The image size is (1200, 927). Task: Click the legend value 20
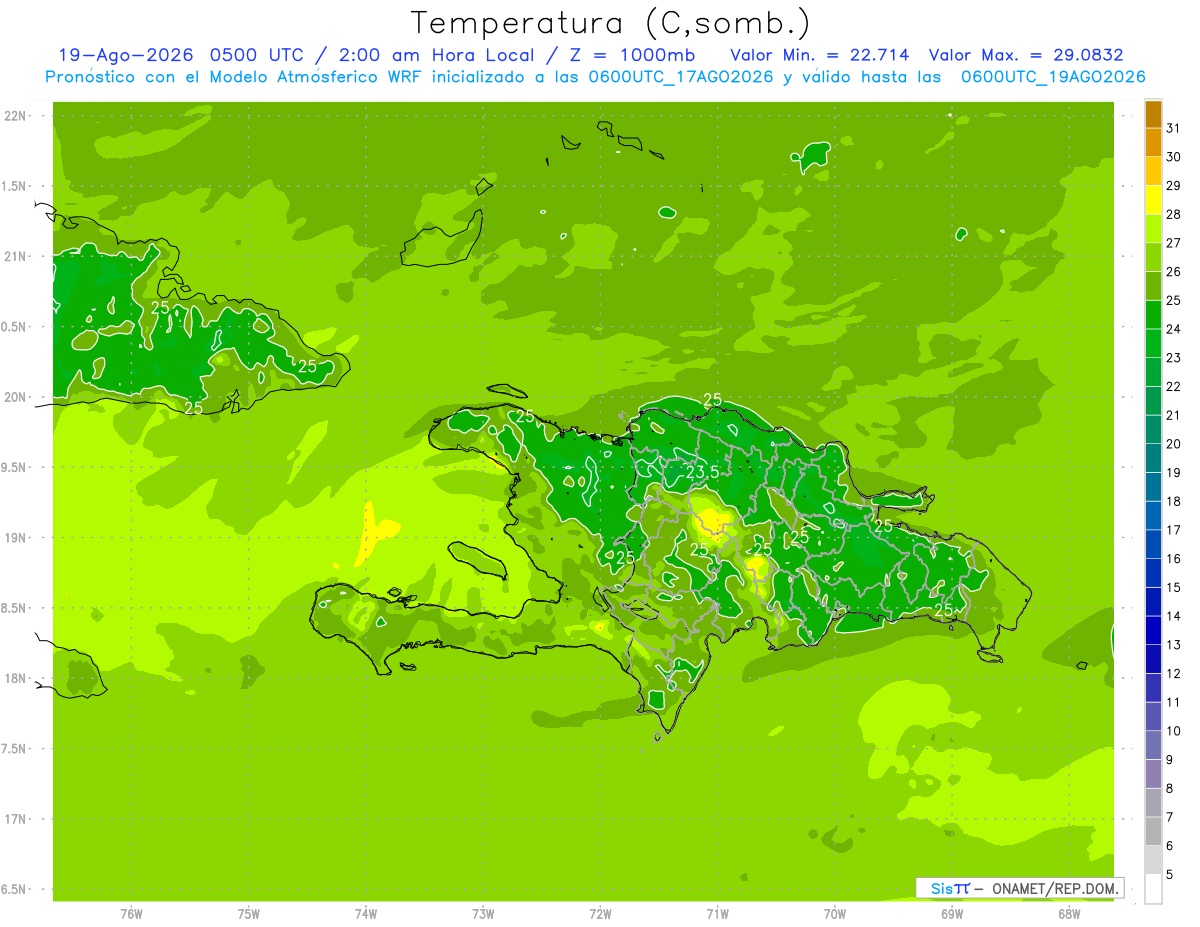point(1174,444)
